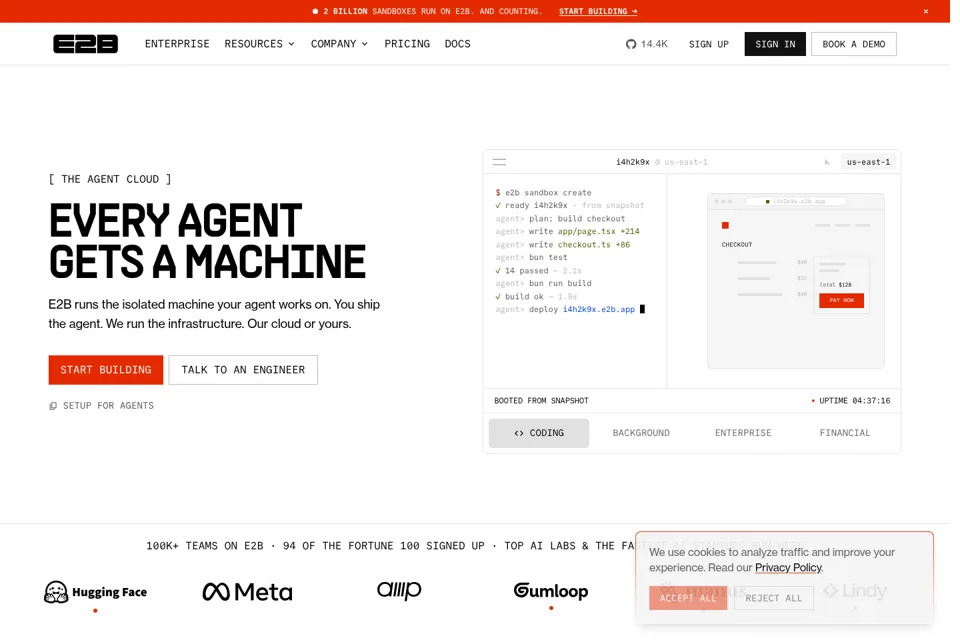960x640 pixels.
Task: Click the app/page.tsx file name
Action: click(587, 232)
